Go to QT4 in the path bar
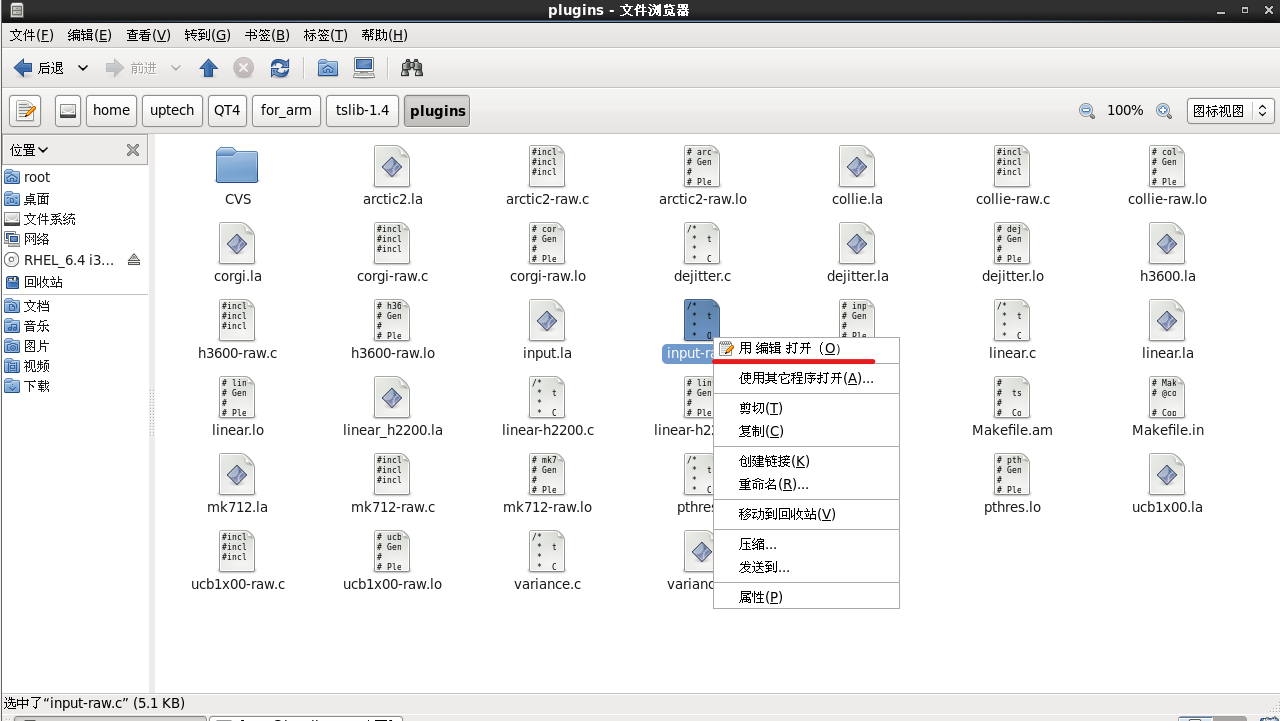Screen dimensions: 1280x721 227,111
